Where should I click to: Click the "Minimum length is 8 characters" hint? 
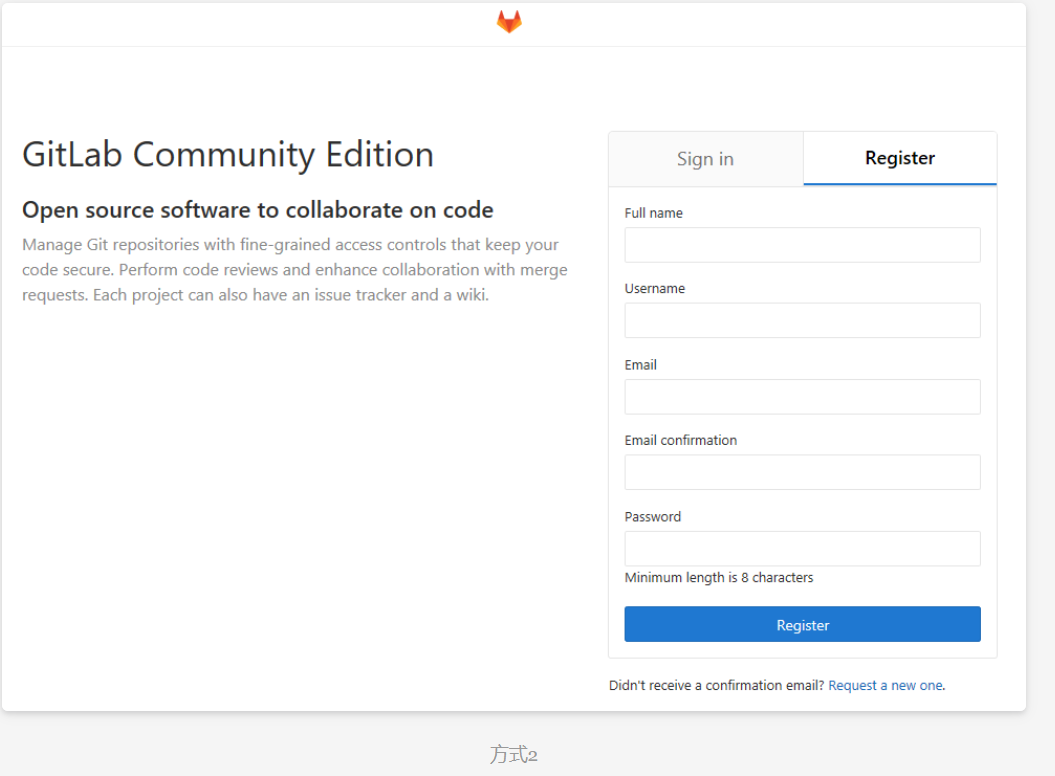pyautogui.click(x=718, y=577)
